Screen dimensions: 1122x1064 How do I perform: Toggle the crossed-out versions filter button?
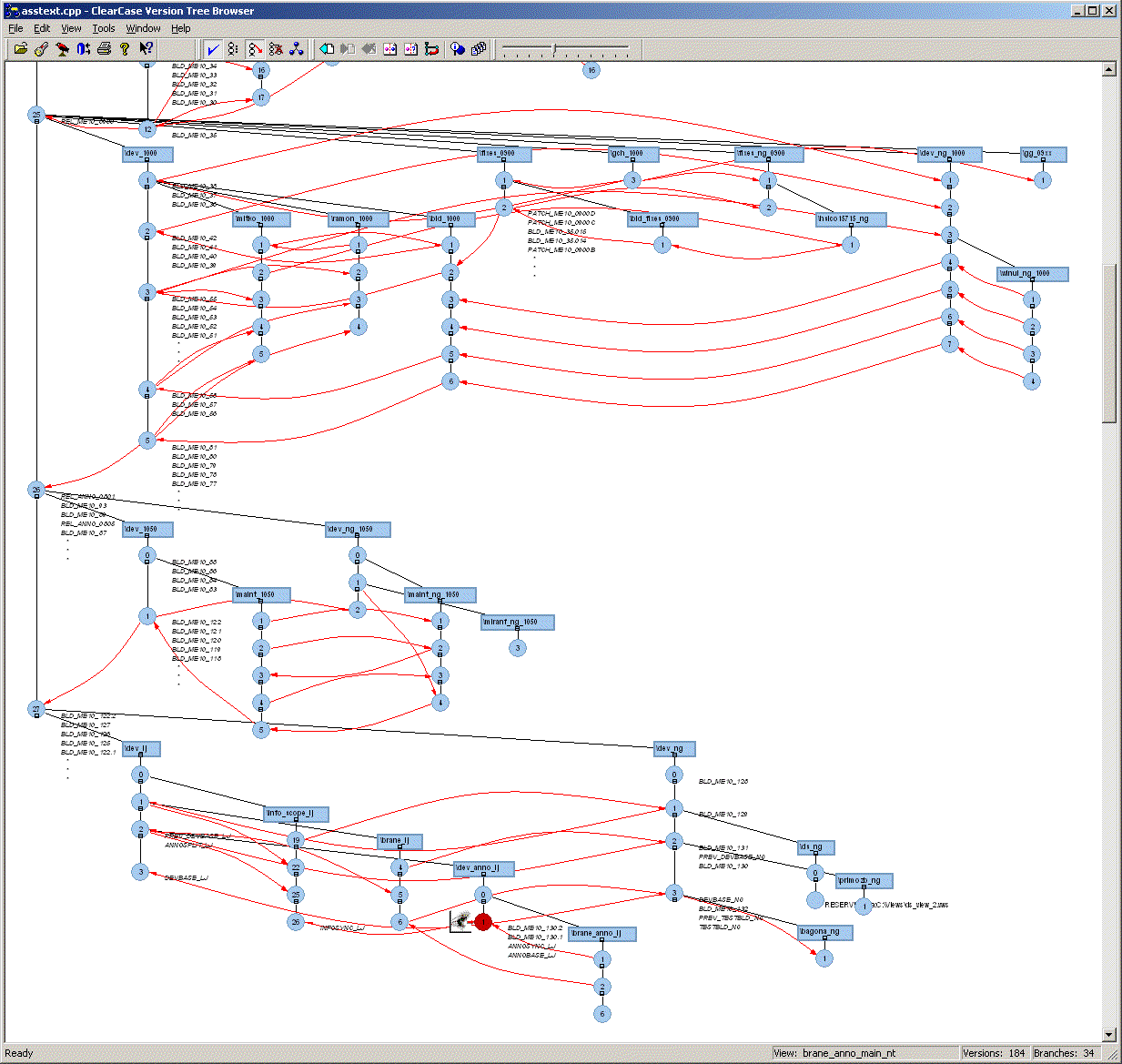coord(276,49)
